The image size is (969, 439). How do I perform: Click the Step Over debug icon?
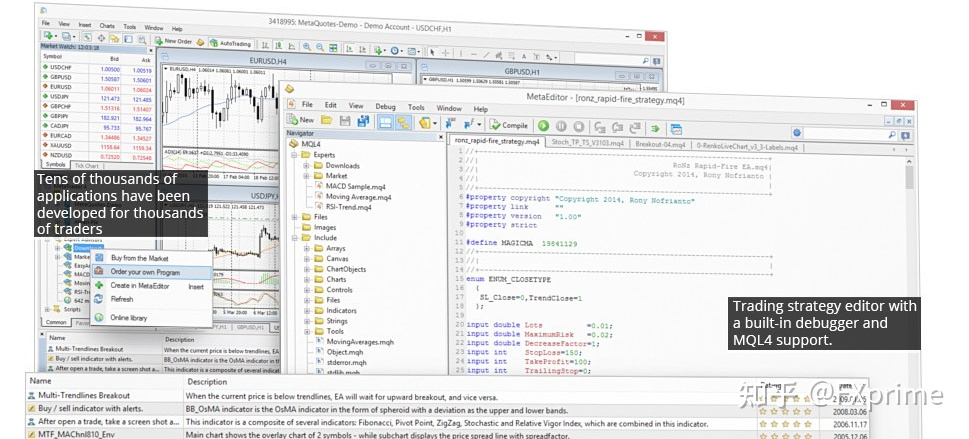[x=617, y=127]
